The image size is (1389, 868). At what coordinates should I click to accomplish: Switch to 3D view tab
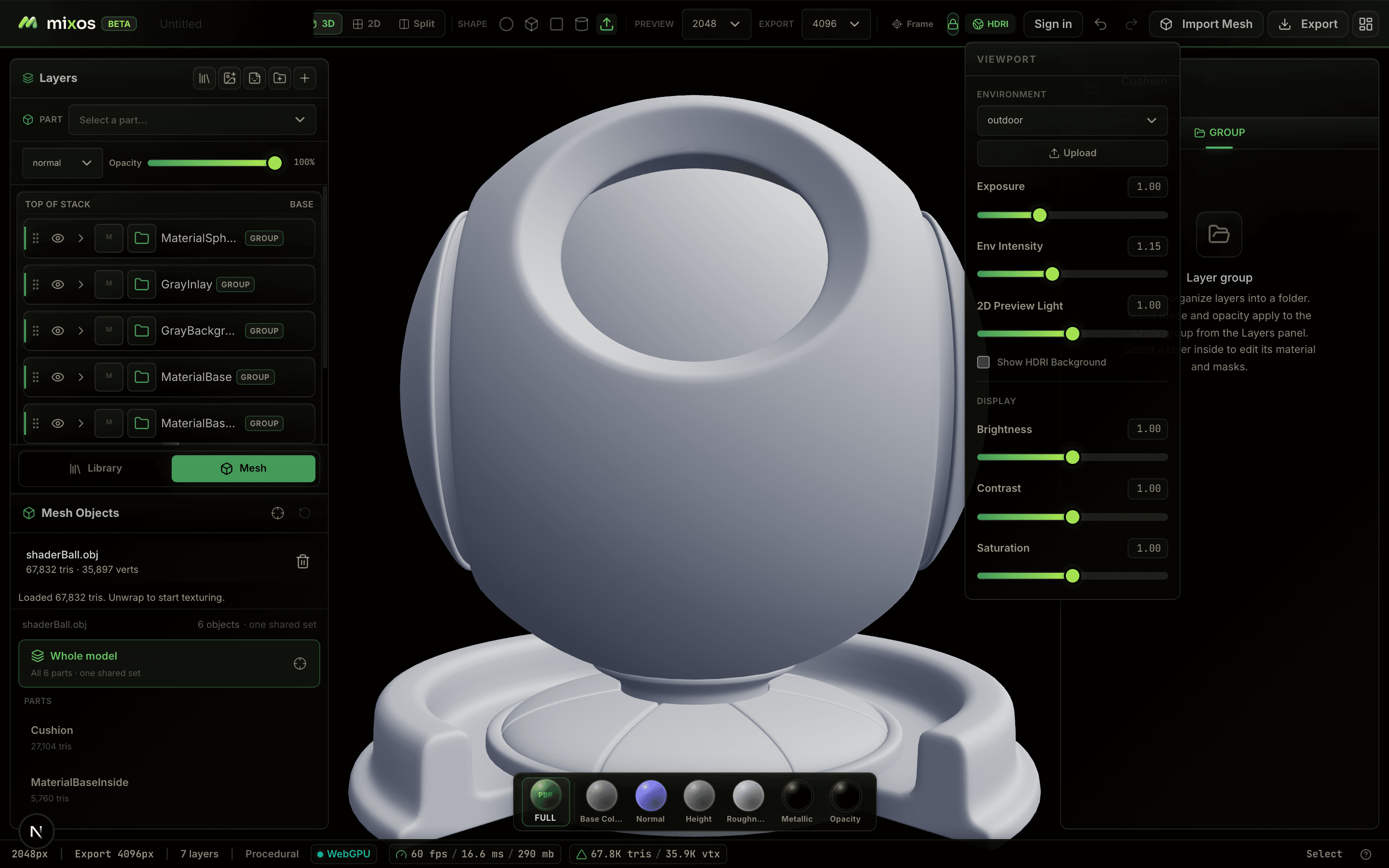point(327,24)
